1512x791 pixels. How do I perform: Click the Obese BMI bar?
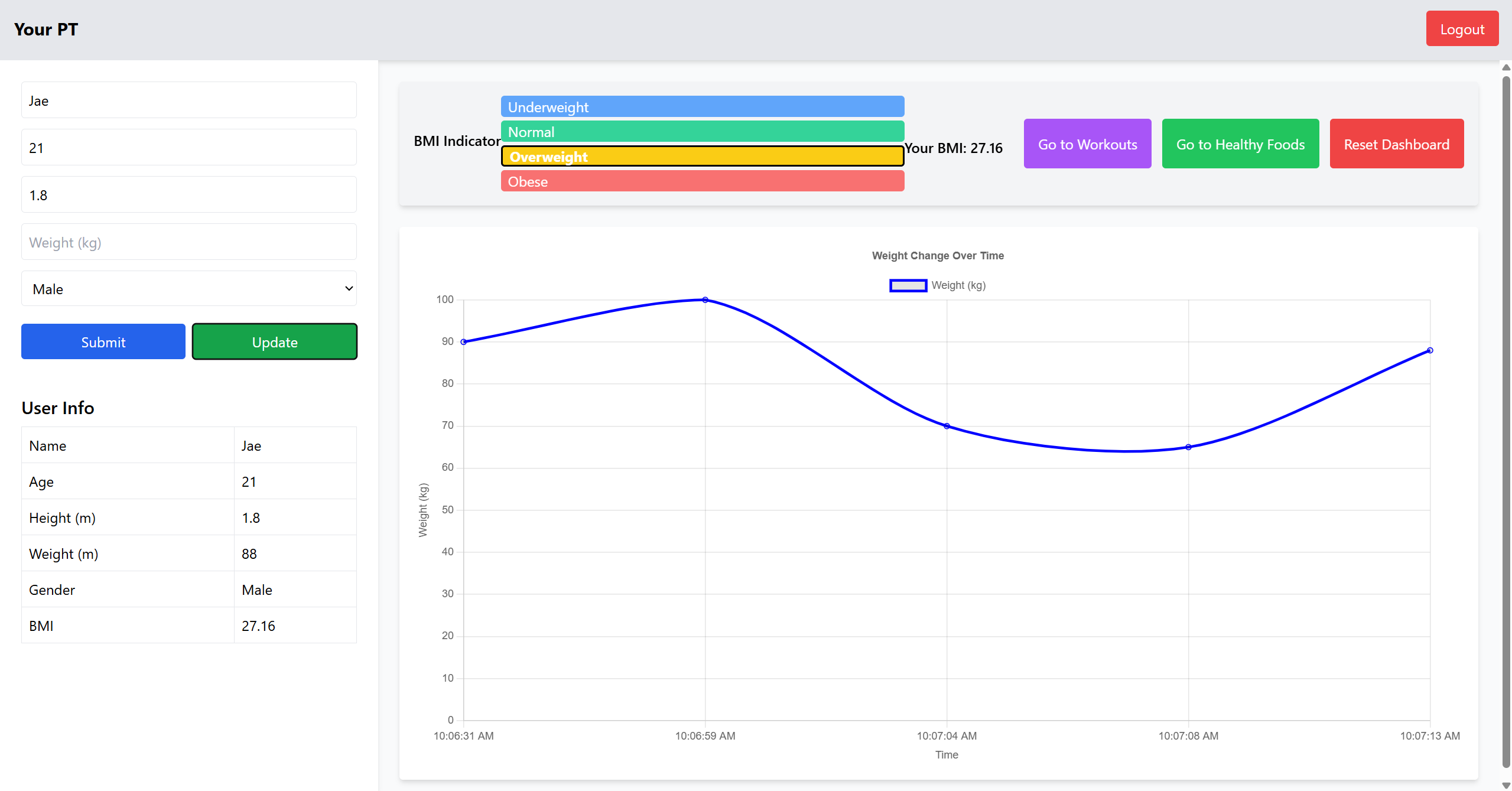tap(702, 181)
